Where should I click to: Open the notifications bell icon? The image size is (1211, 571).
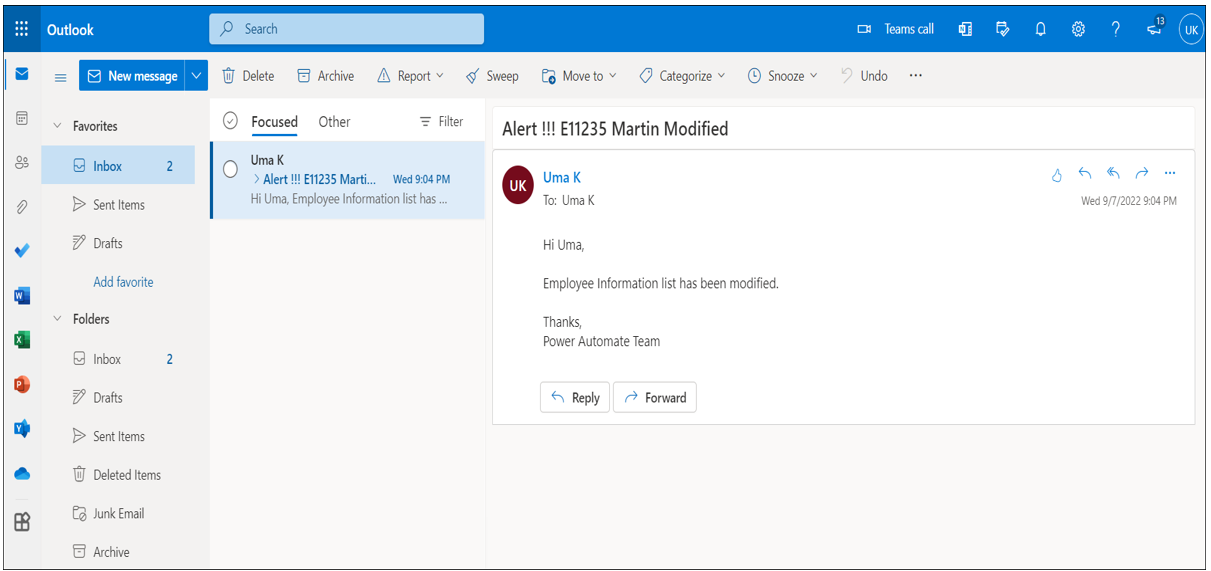pos(1041,29)
